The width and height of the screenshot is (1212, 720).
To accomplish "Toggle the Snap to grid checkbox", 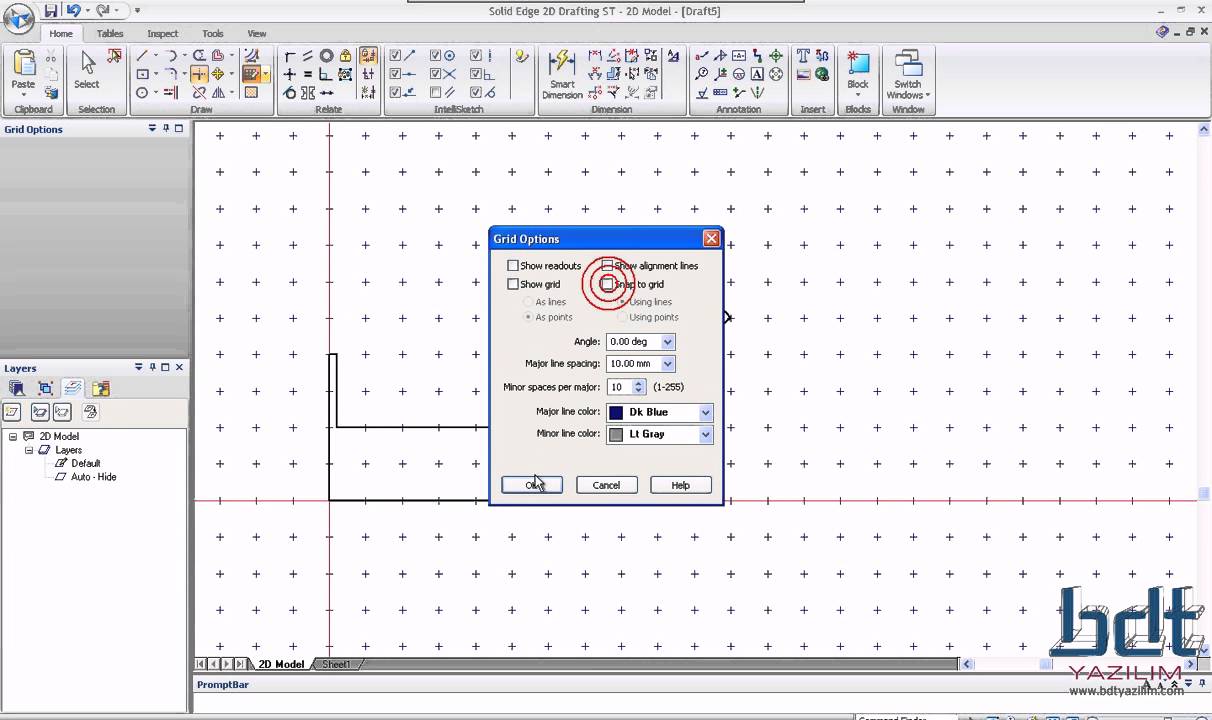I will (607, 284).
